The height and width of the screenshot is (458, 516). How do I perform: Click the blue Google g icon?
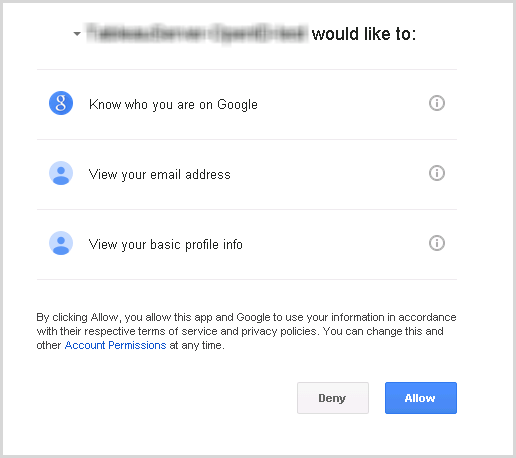[61, 103]
